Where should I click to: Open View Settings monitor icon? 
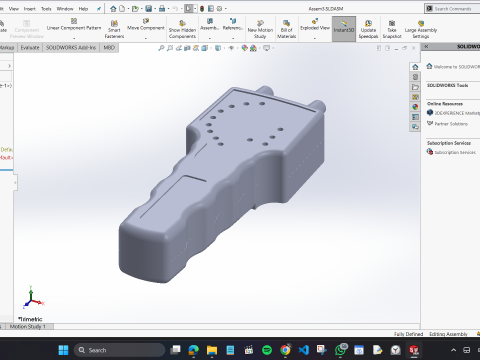coord(266,48)
